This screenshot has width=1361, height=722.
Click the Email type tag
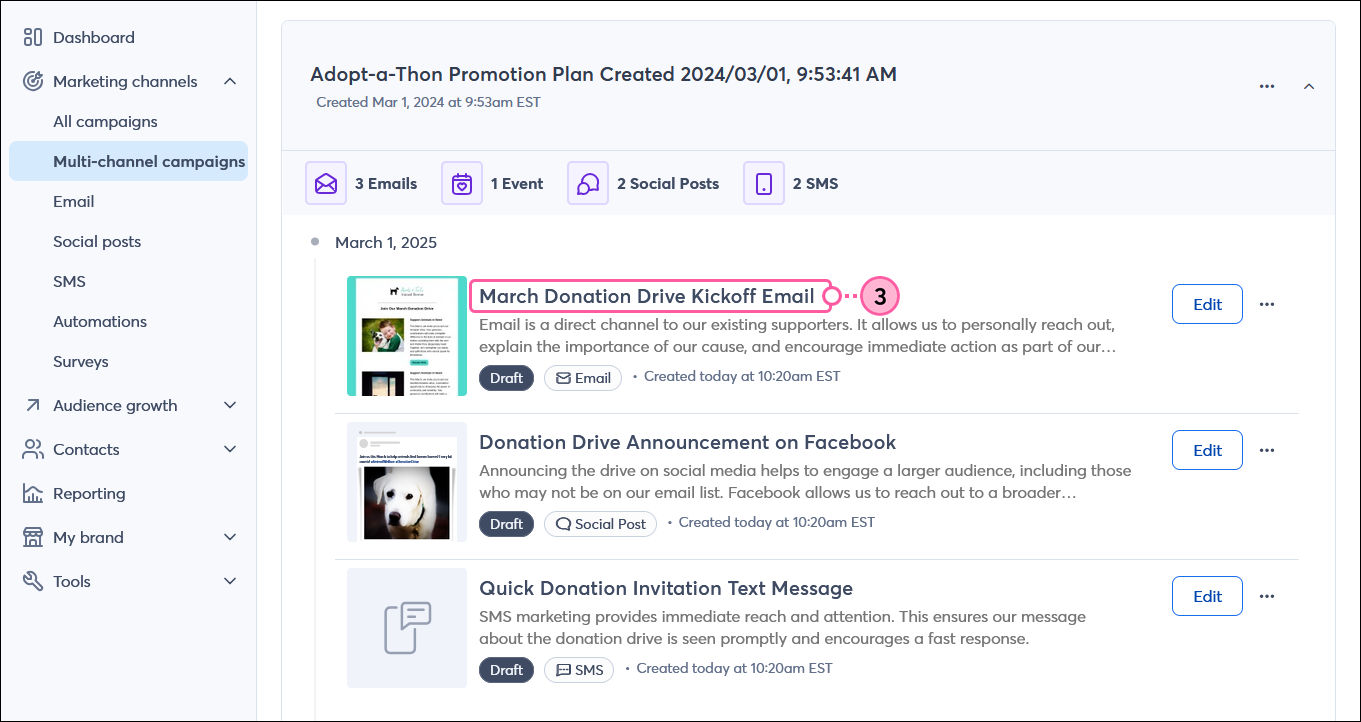583,378
